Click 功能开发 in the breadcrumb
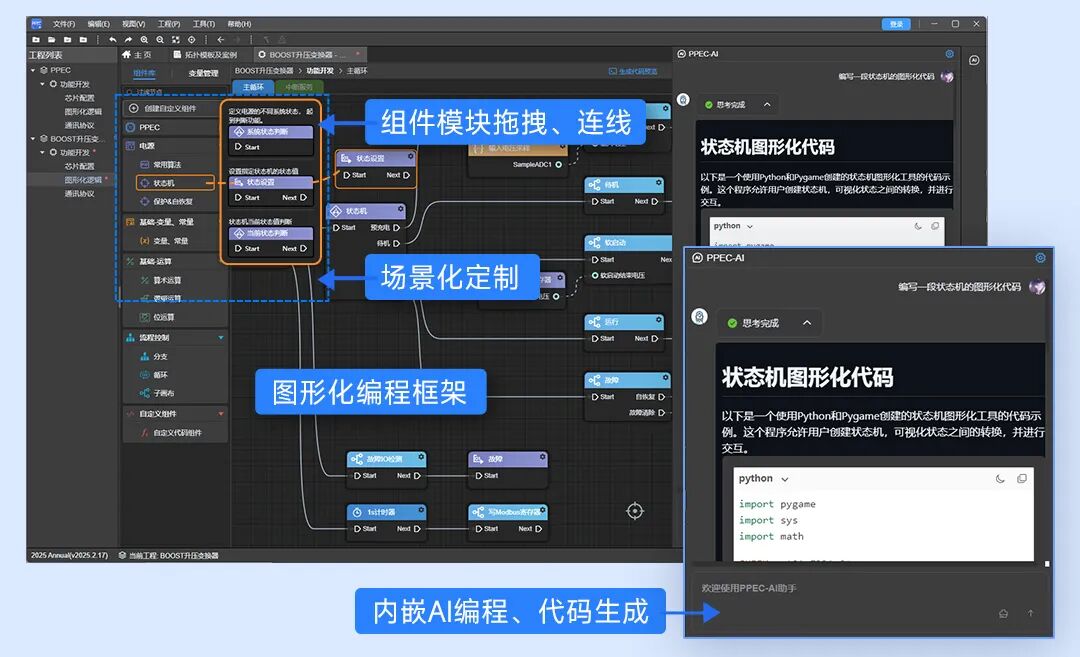 tap(320, 70)
